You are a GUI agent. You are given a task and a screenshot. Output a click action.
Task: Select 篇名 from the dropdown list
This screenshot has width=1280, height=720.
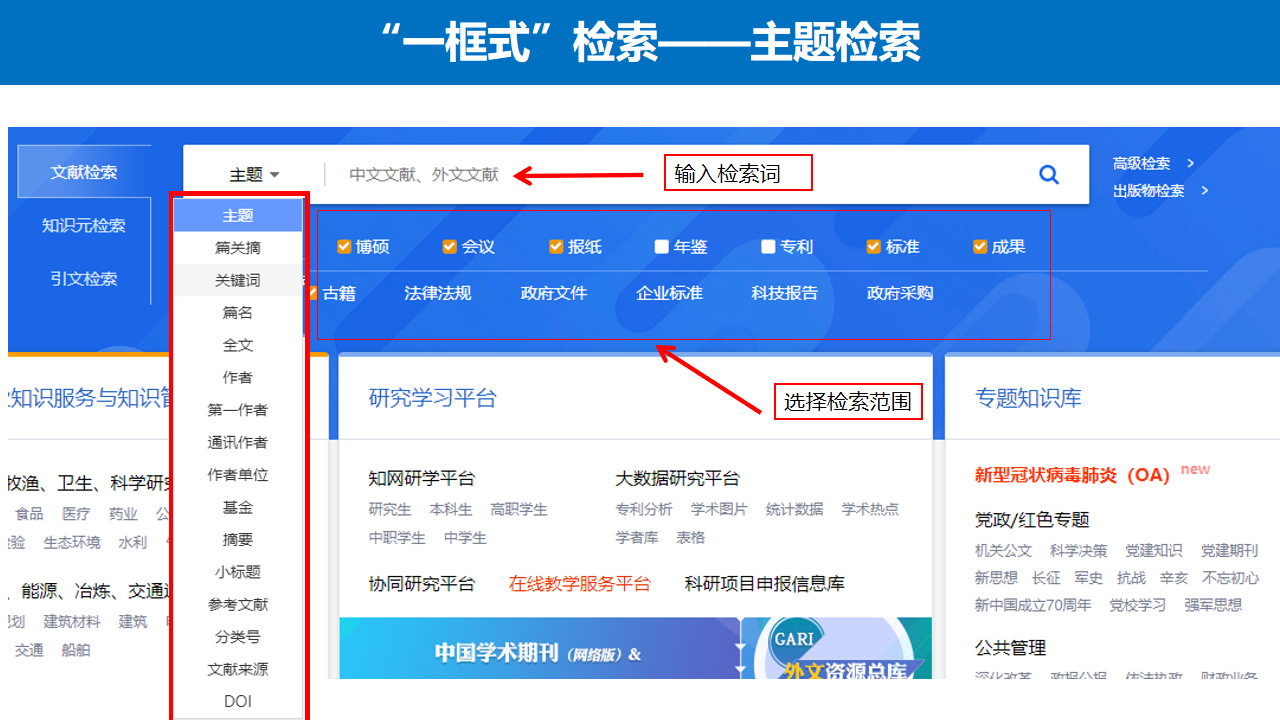(x=238, y=313)
